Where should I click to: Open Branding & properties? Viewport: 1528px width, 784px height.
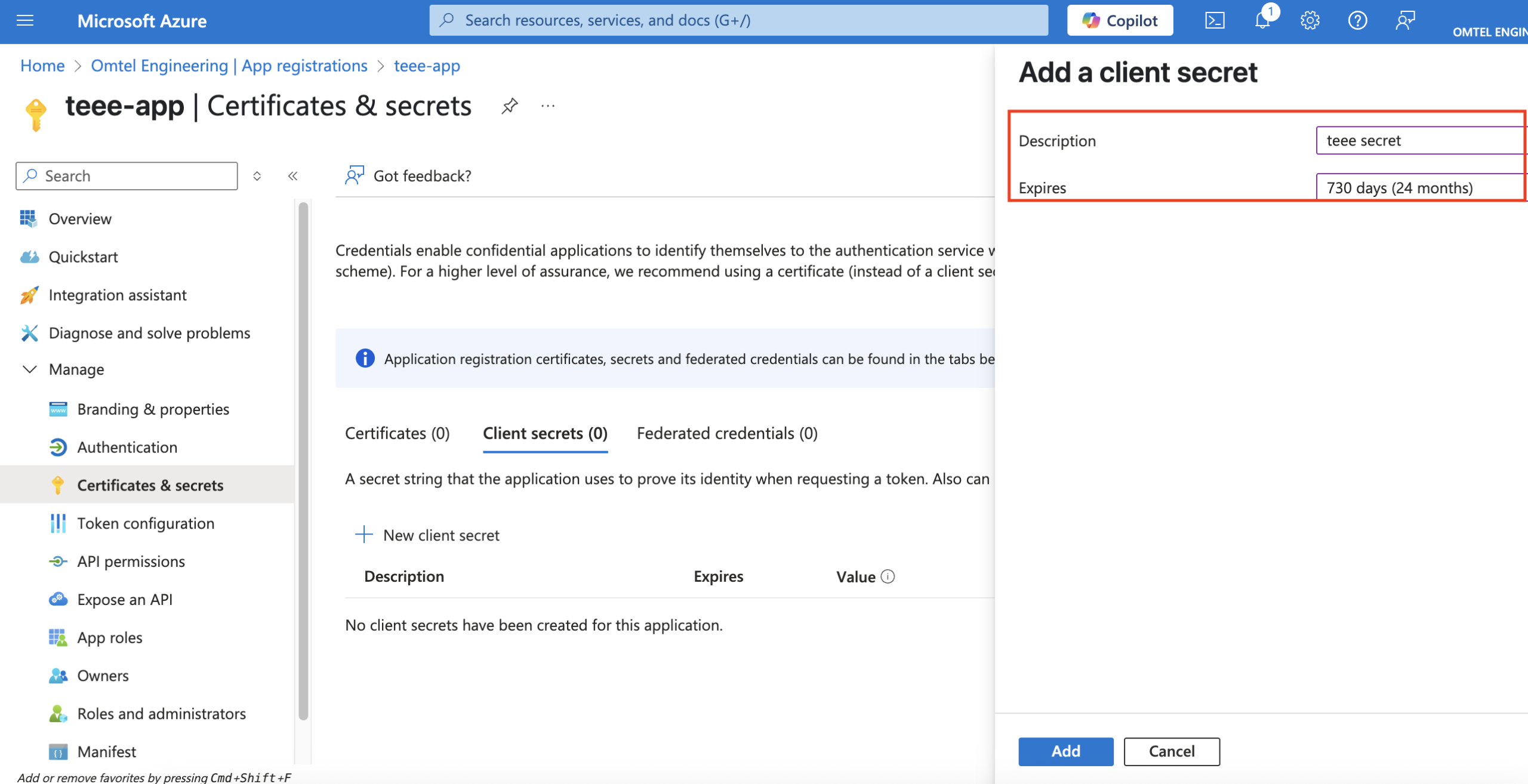coord(153,409)
